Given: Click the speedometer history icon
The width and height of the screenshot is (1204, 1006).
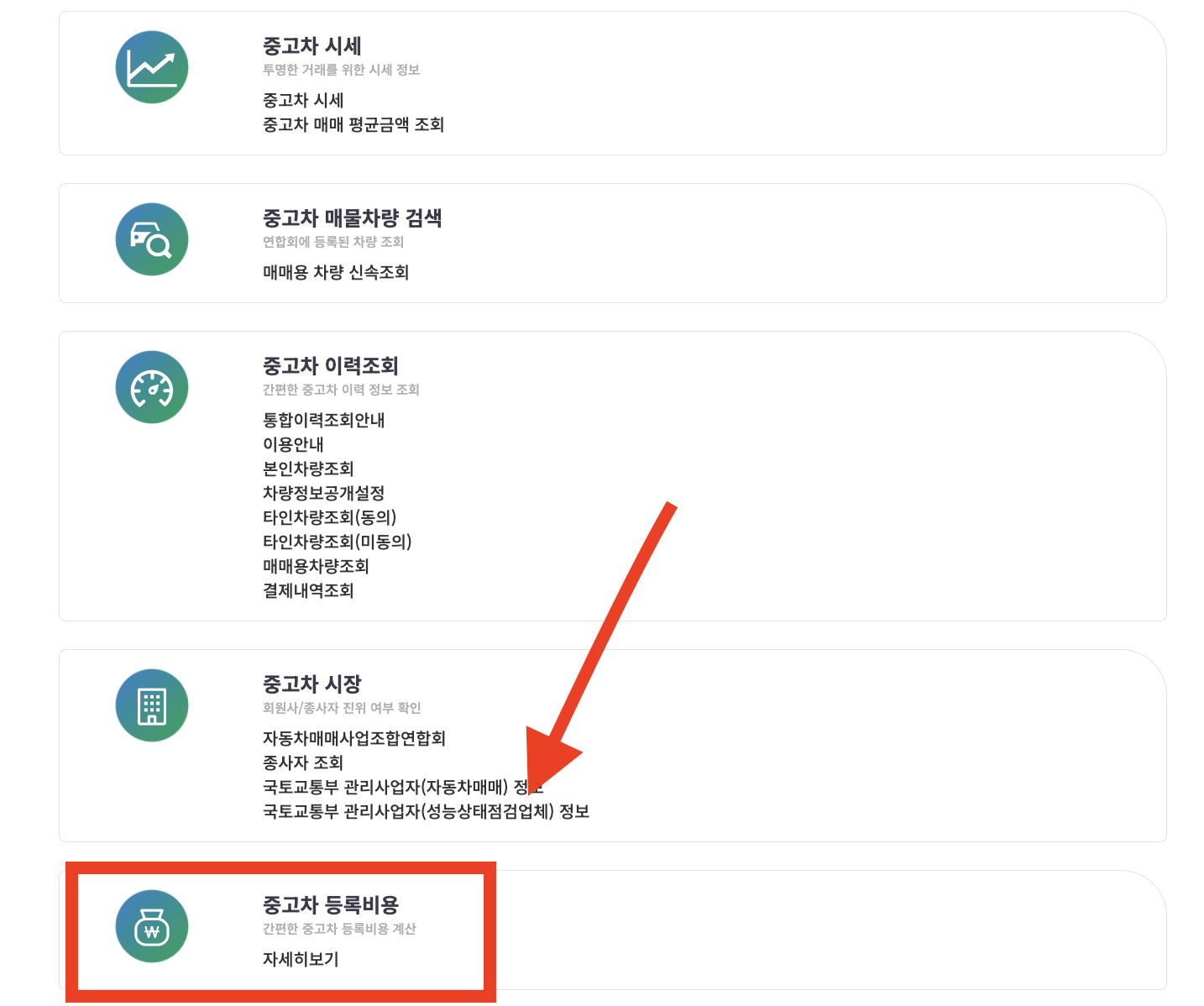Looking at the screenshot, I should coord(152,387).
